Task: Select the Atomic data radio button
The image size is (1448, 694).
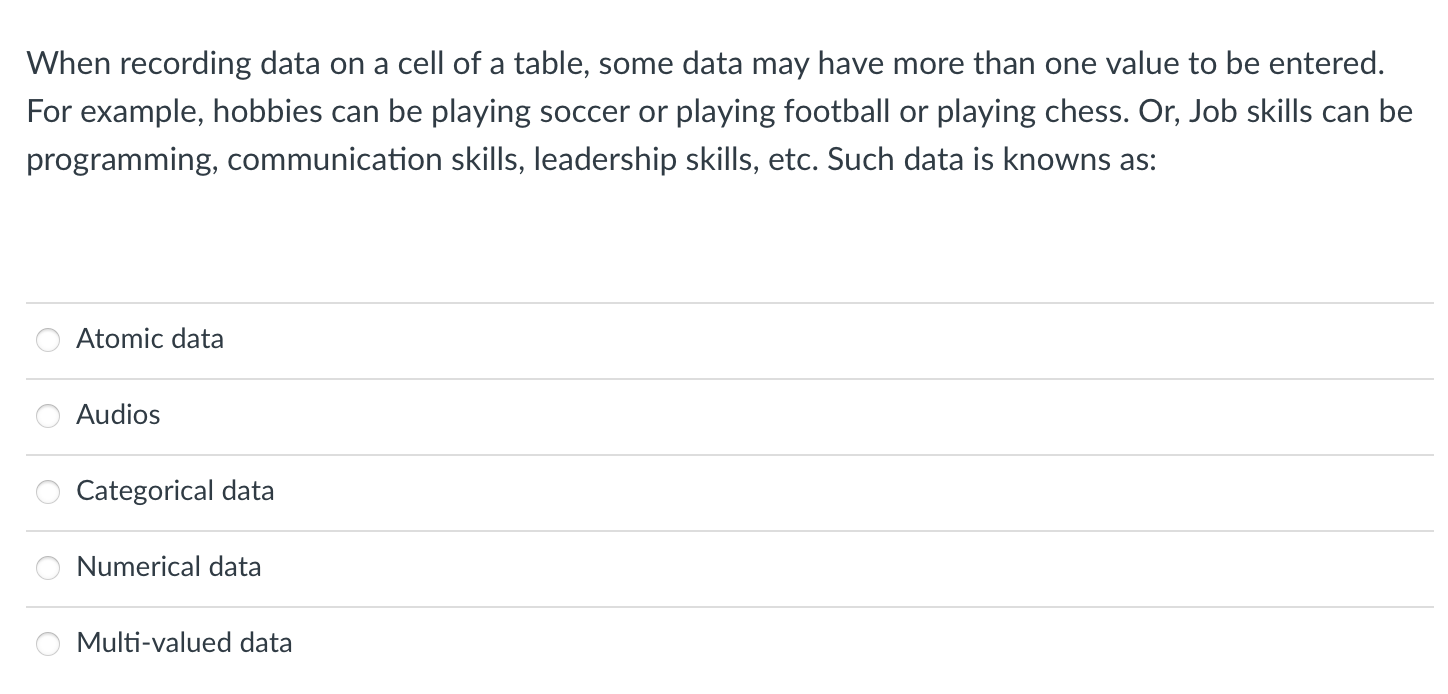Action: [x=47, y=340]
